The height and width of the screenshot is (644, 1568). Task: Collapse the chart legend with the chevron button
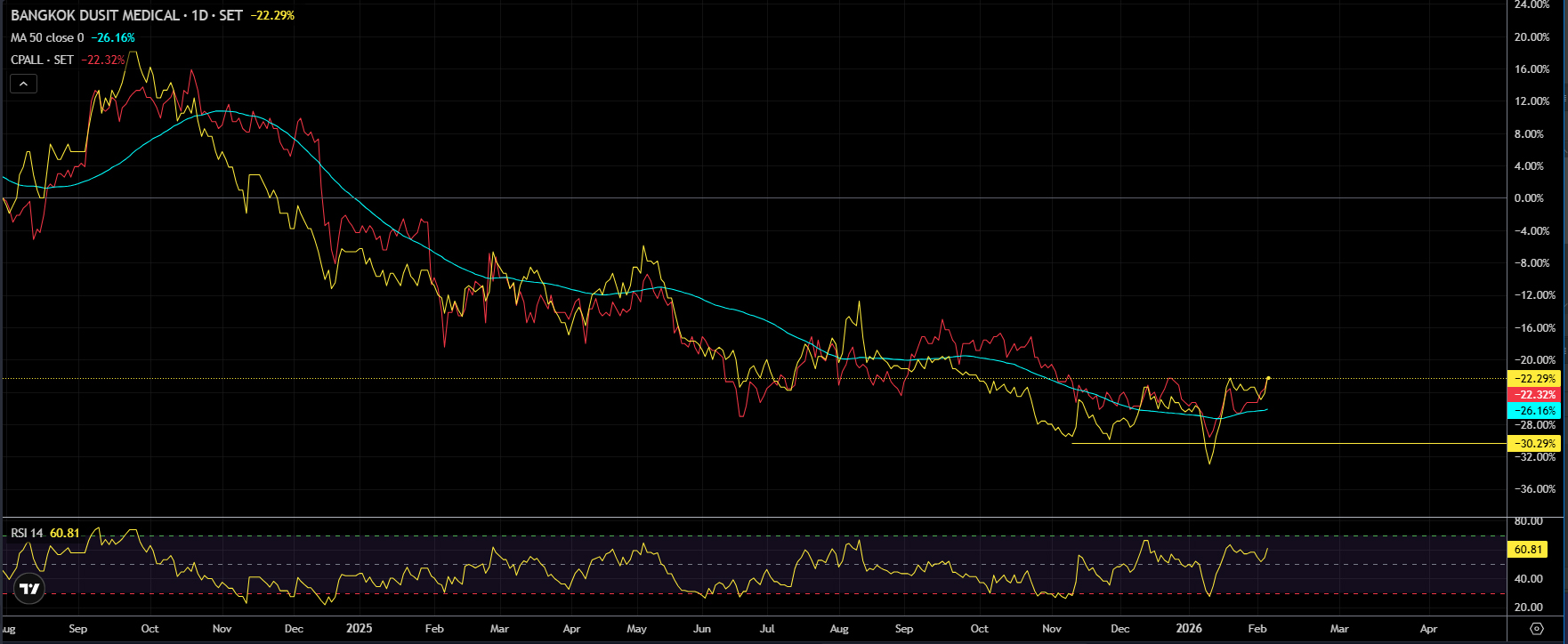tap(23, 84)
